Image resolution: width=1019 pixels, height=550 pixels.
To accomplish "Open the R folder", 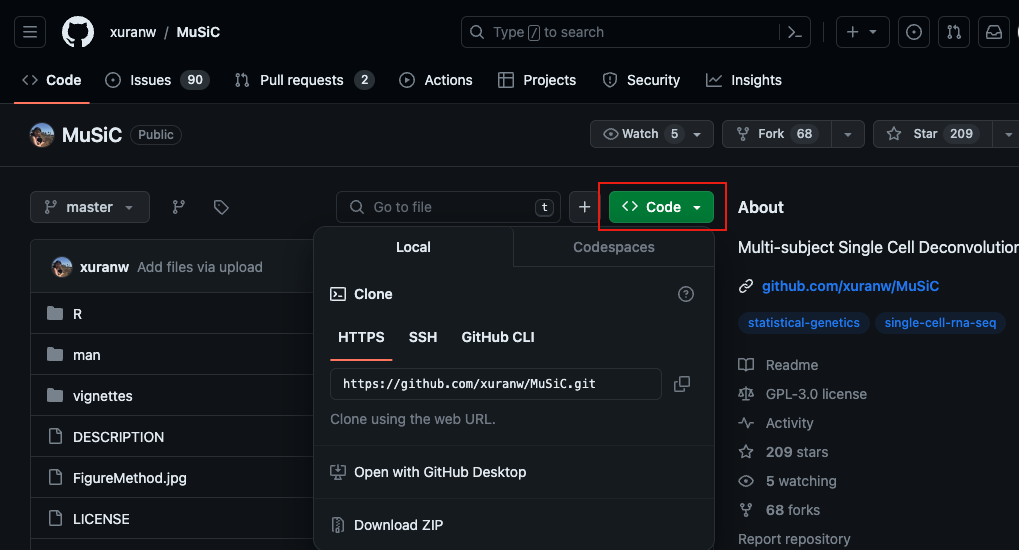I will click(x=77, y=314).
